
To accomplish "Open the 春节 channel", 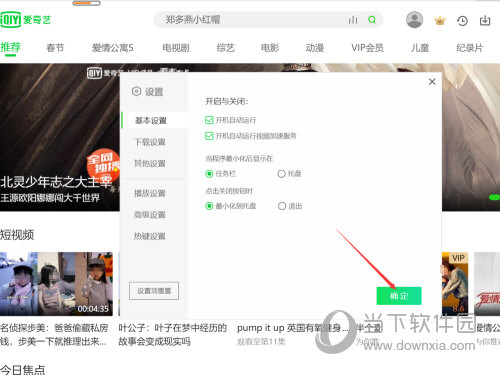I will [55, 48].
